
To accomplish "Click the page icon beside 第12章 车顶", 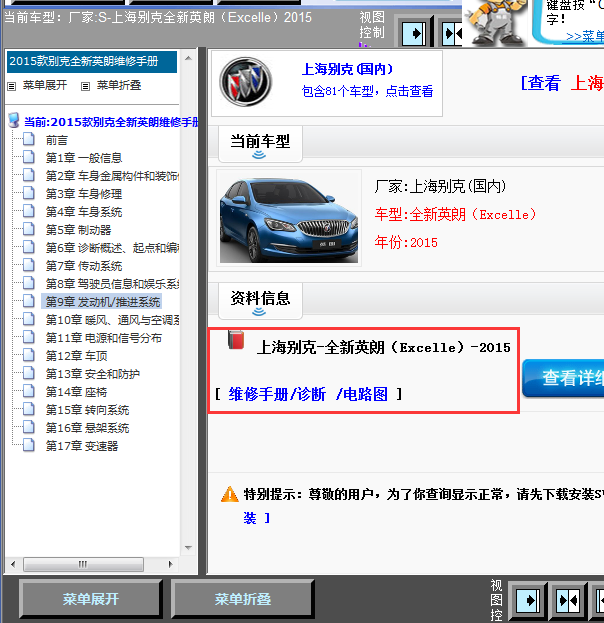I will coord(29,355).
